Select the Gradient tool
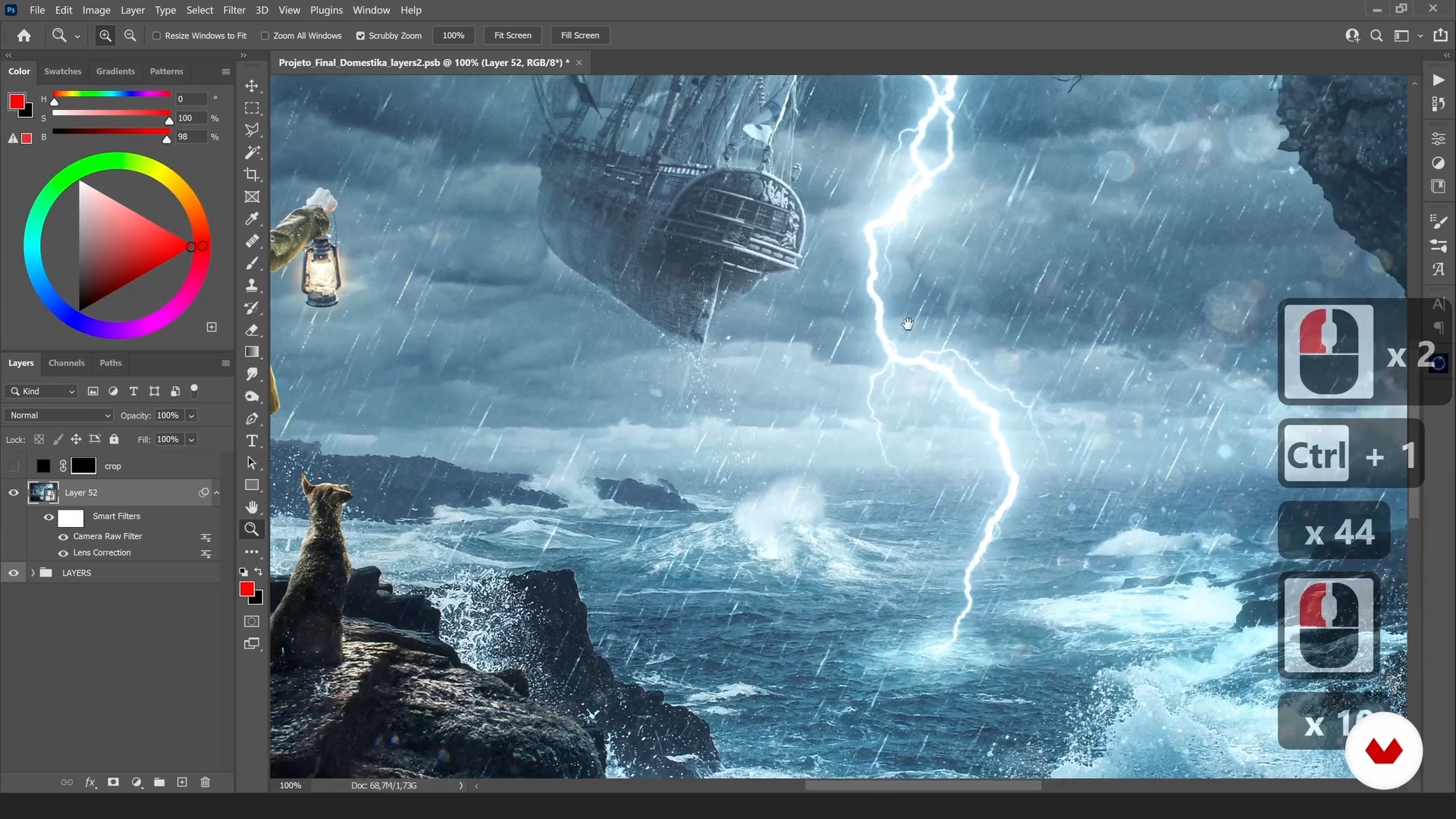 tap(252, 352)
